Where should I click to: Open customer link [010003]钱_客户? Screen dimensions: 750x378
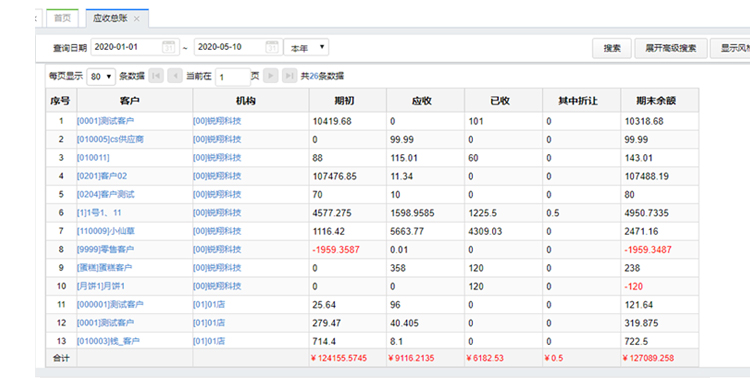(x=108, y=341)
